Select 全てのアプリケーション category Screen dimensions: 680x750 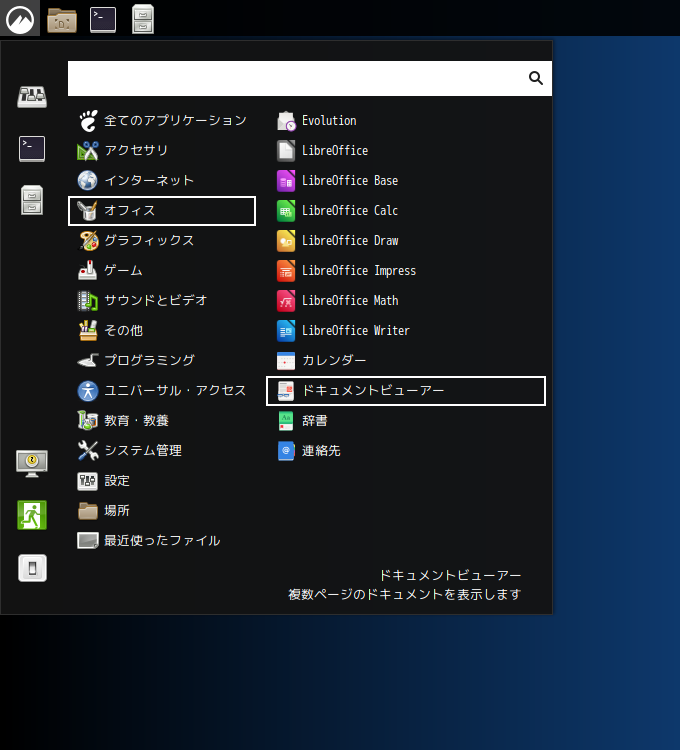162,121
